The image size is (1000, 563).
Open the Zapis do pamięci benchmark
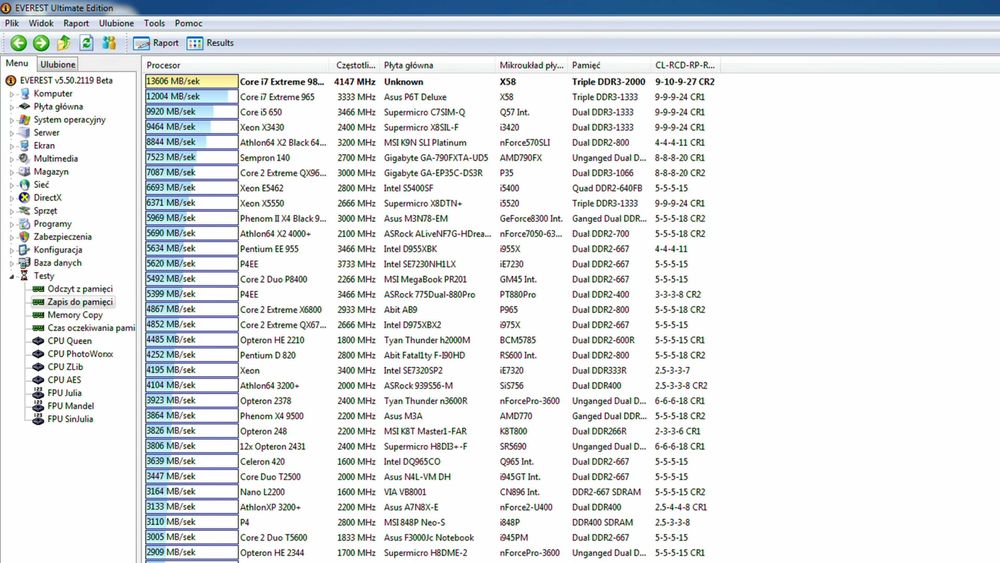point(80,302)
